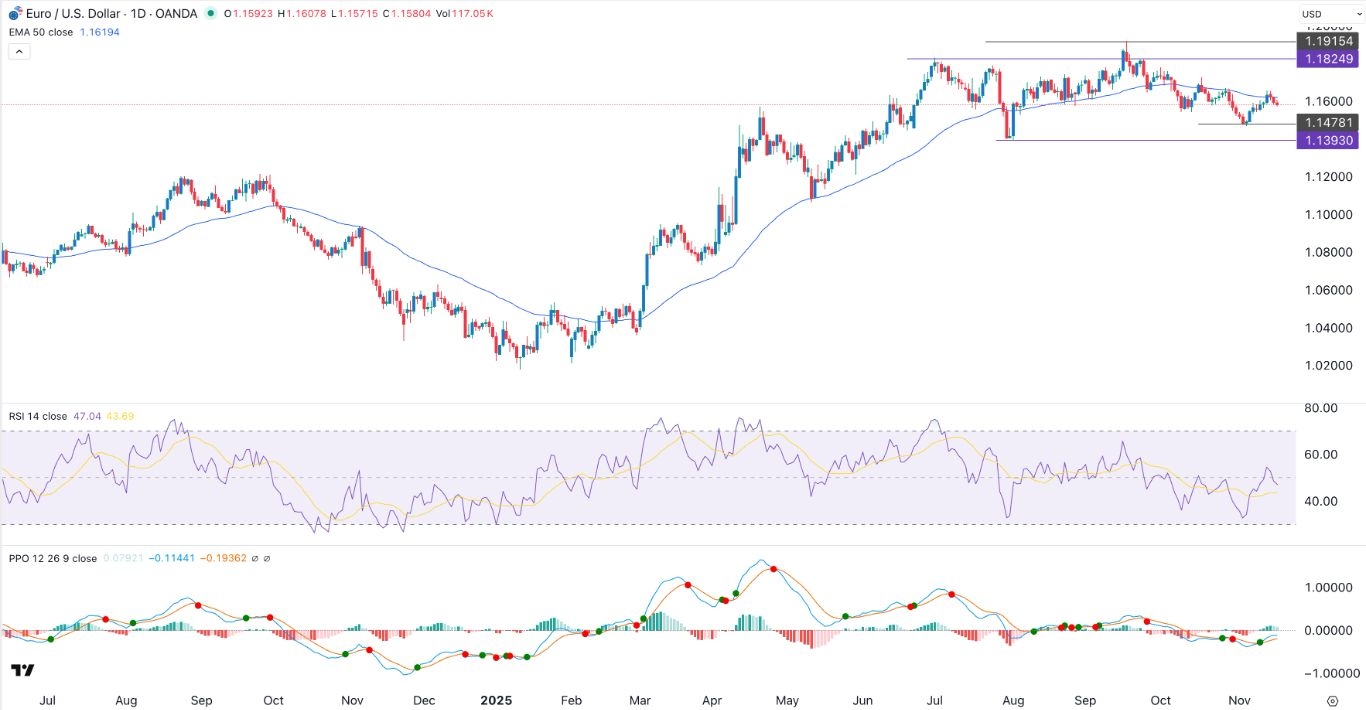Image resolution: width=1366 pixels, height=710 pixels.
Task: Expand the PPO 12 26 9 indicator legend
Action: 50,558
